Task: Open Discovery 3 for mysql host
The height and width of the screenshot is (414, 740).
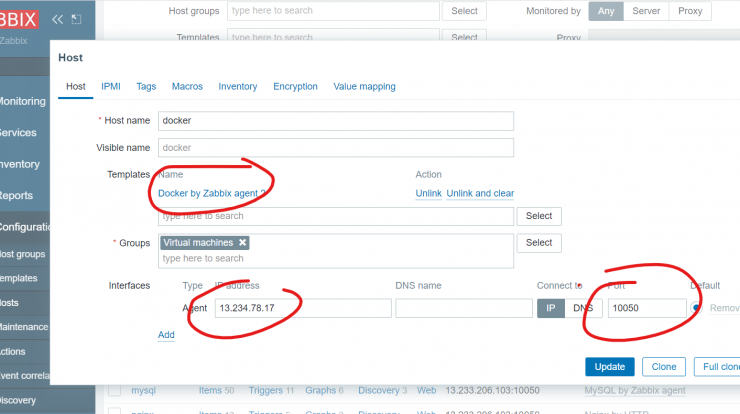Action: (x=382, y=390)
